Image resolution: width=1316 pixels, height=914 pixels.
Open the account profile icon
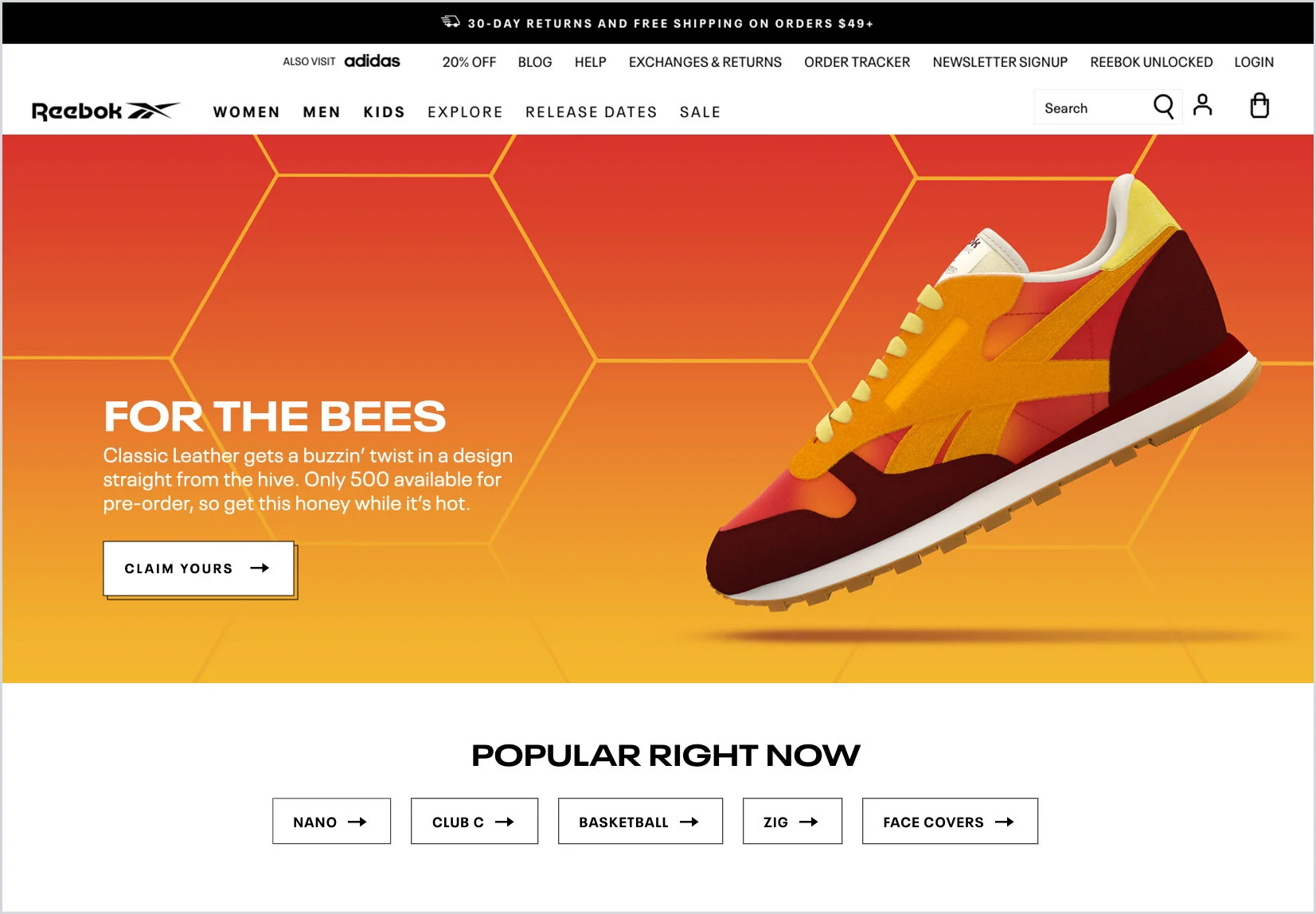tap(1203, 105)
